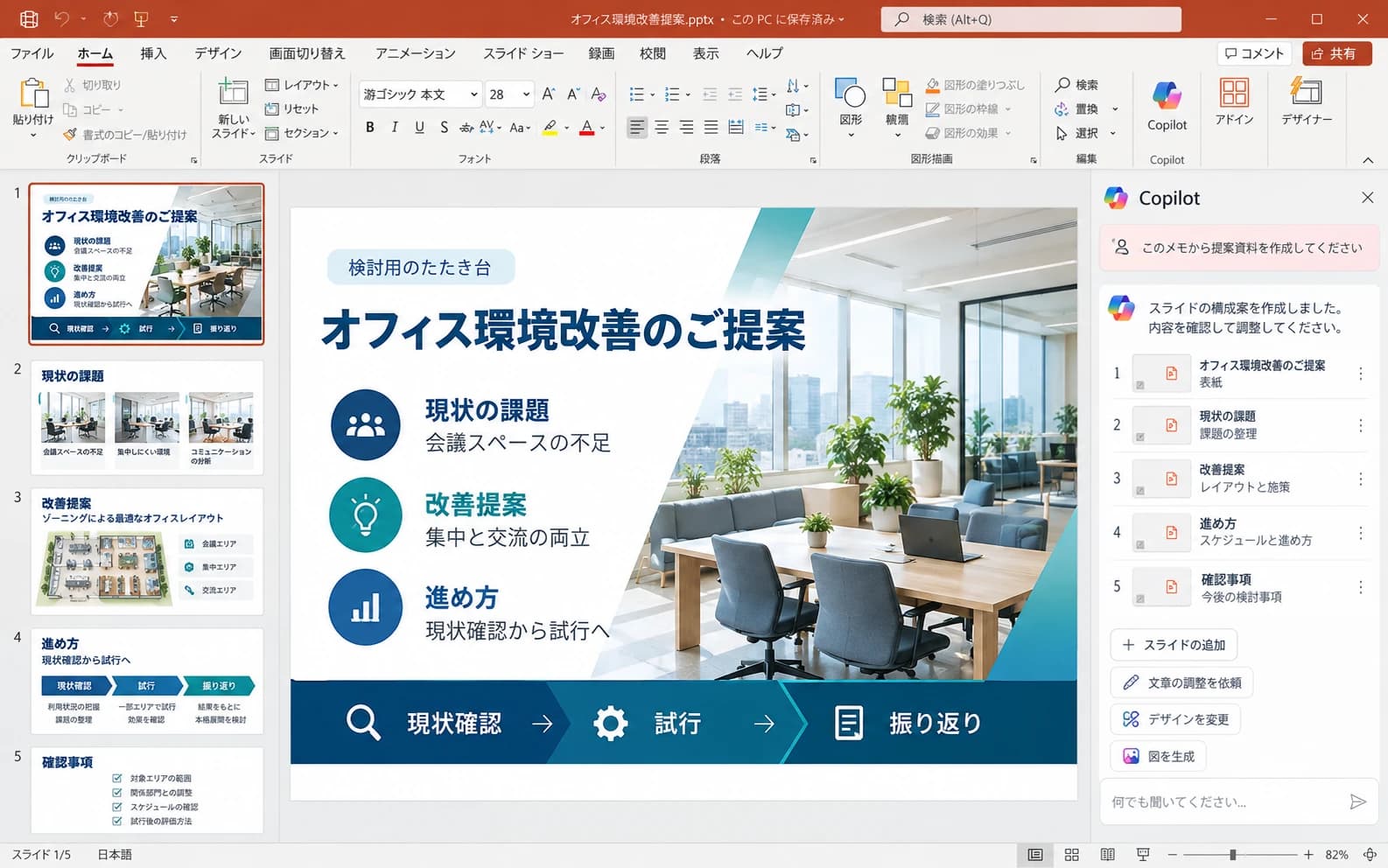Image resolution: width=1388 pixels, height=868 pixels.
Task: Toggle left text alignment
Action: click(637, 128)
